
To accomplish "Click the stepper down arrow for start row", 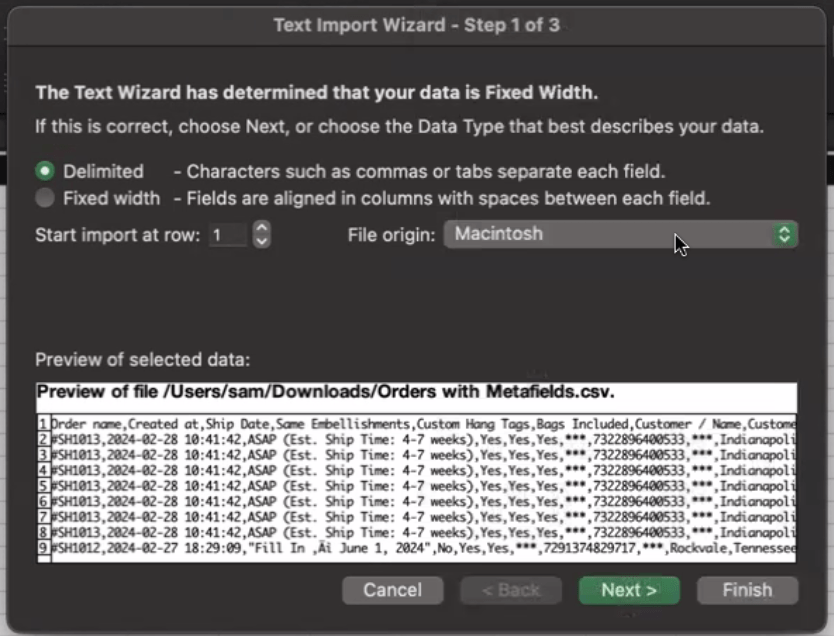I will point(259,240).
